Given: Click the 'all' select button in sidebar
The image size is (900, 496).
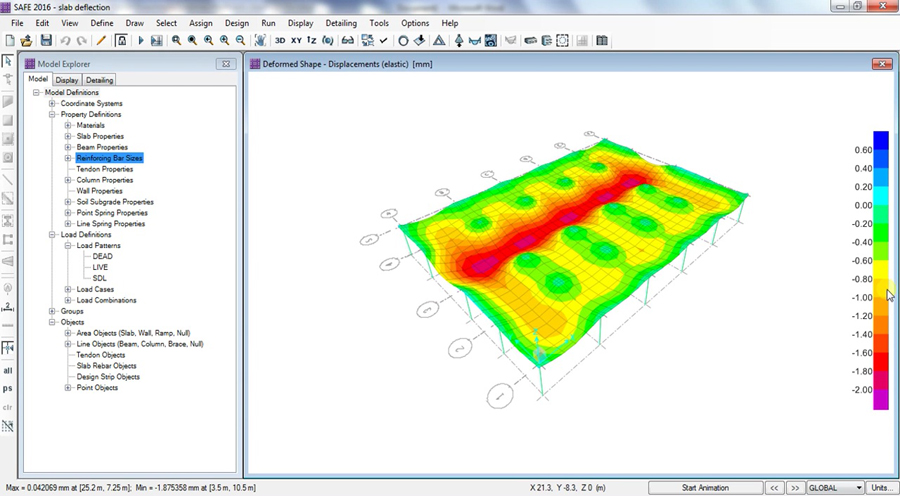Looking at the screenshot, I should [8, 370].
